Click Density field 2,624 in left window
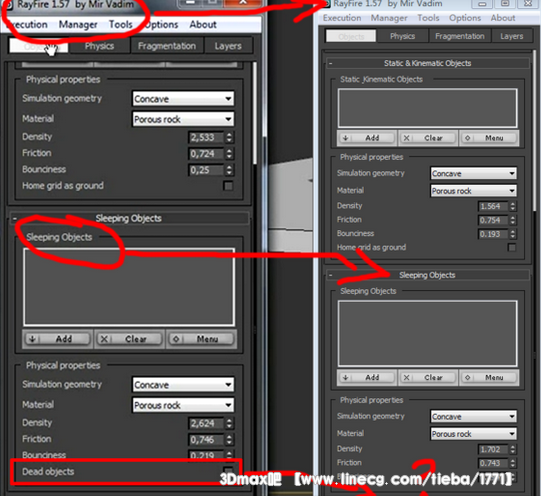This screenshot has height=496, width=541. tap(206, 423)
